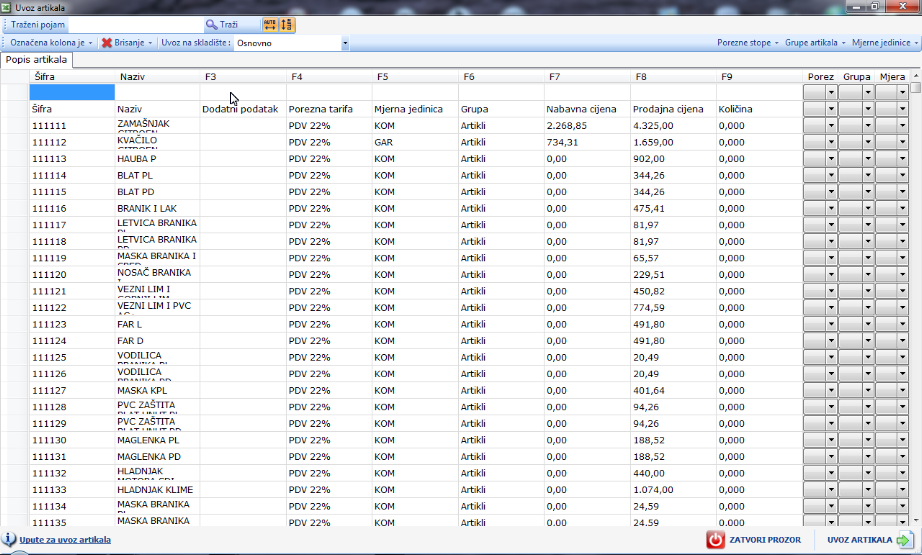Click Excel app icon in title bar
This screenshot has height=555, width=922.
[6, 7]
